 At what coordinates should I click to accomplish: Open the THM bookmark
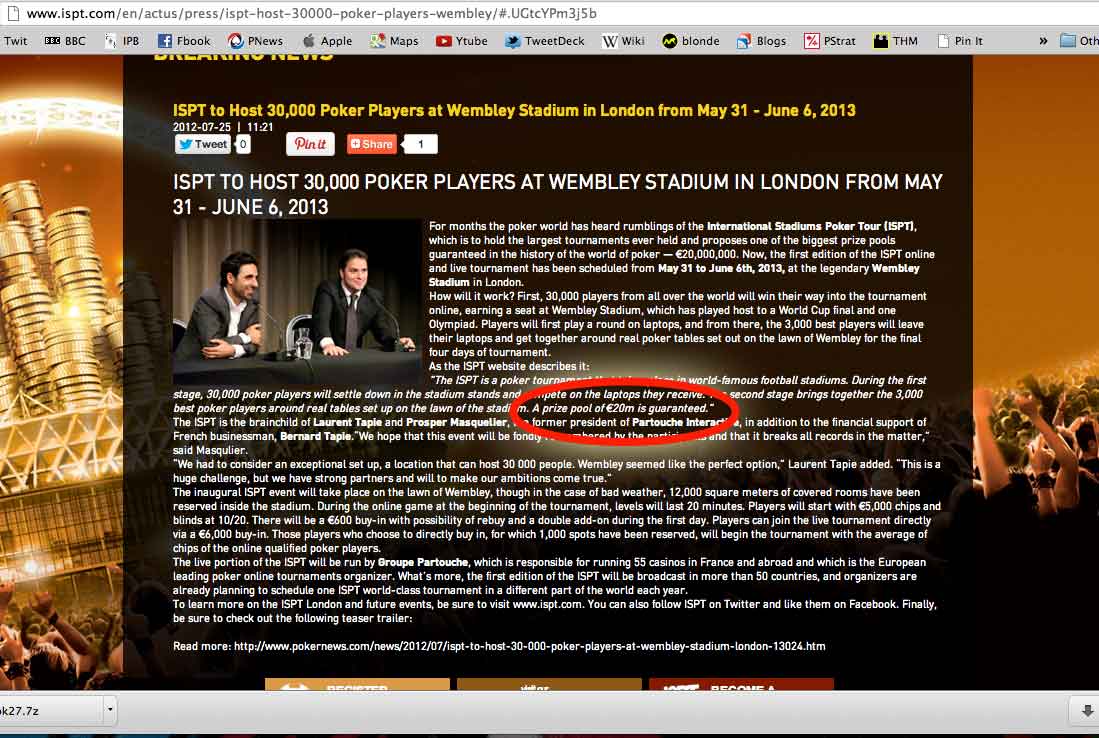[x=896, y=41]
